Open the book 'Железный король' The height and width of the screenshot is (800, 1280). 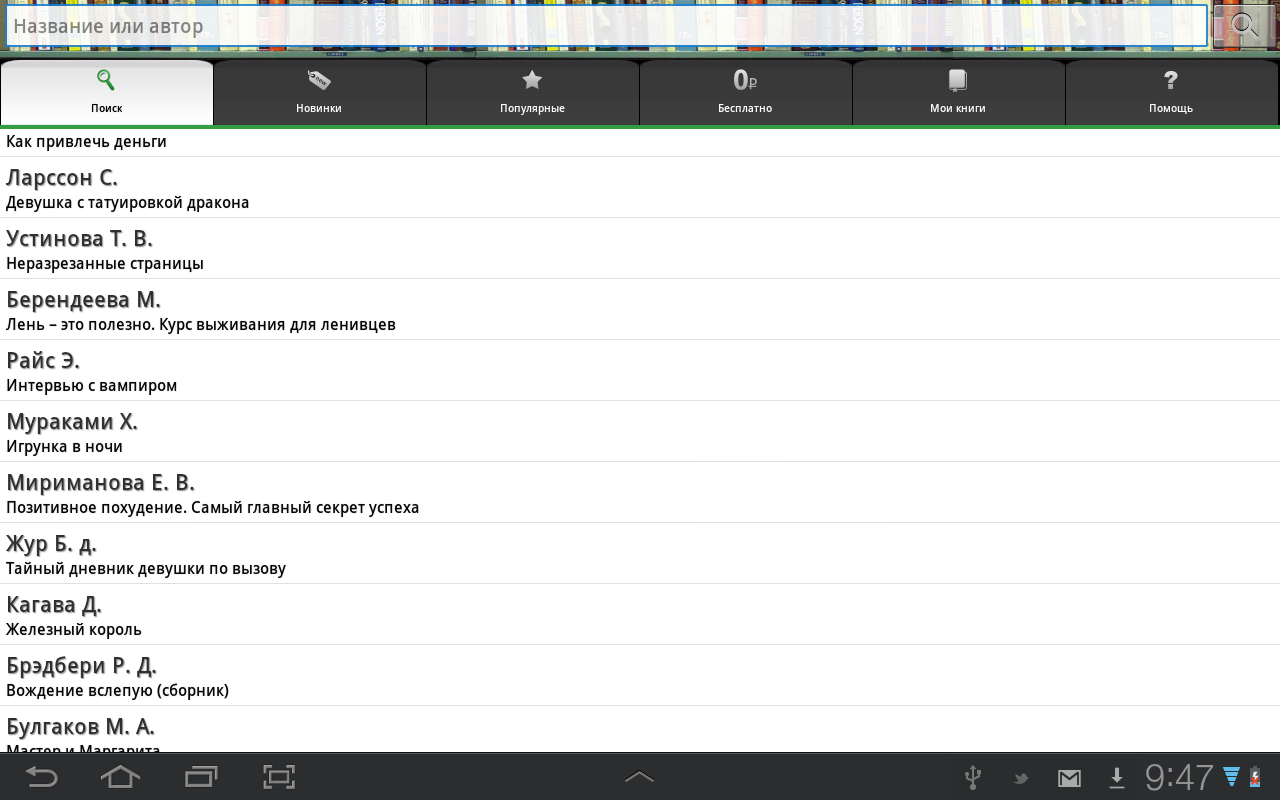(74, 630)
